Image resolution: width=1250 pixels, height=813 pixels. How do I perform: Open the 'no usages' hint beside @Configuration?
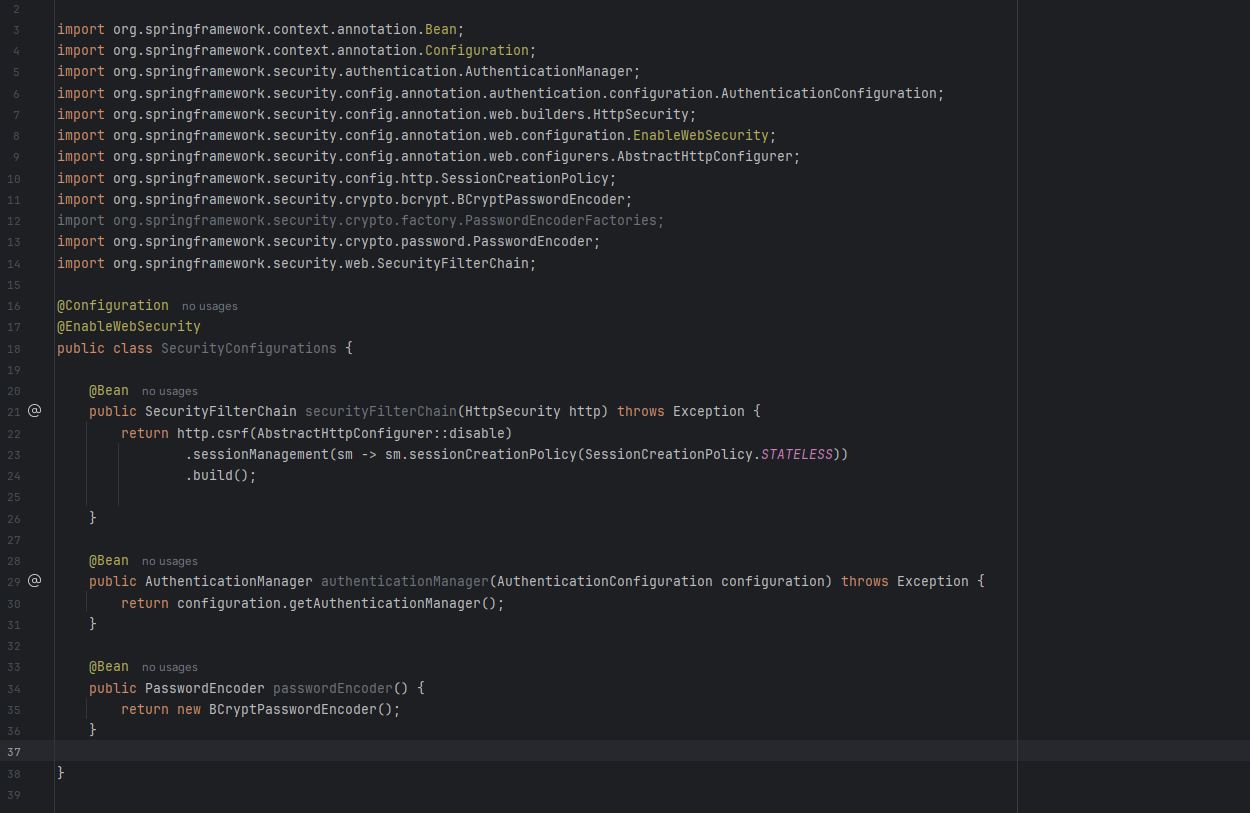tap(210, 306)
